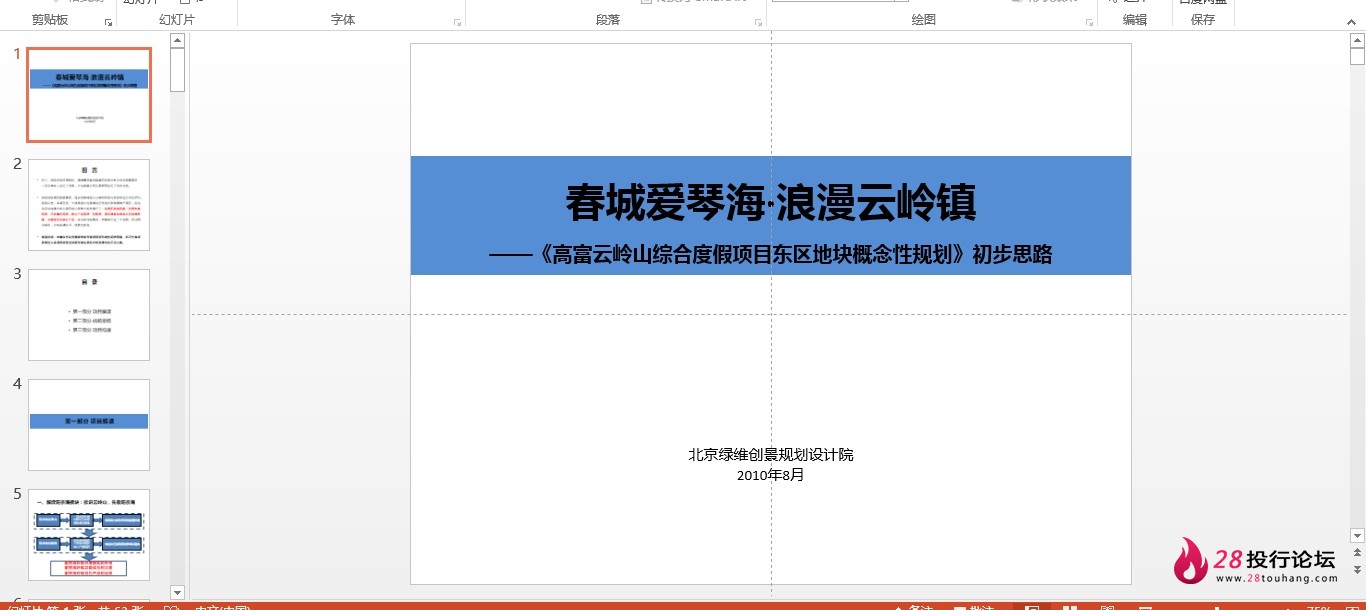Click thumbnail pane scroll up arrow
1366x610 pixels.
point(177,41)
